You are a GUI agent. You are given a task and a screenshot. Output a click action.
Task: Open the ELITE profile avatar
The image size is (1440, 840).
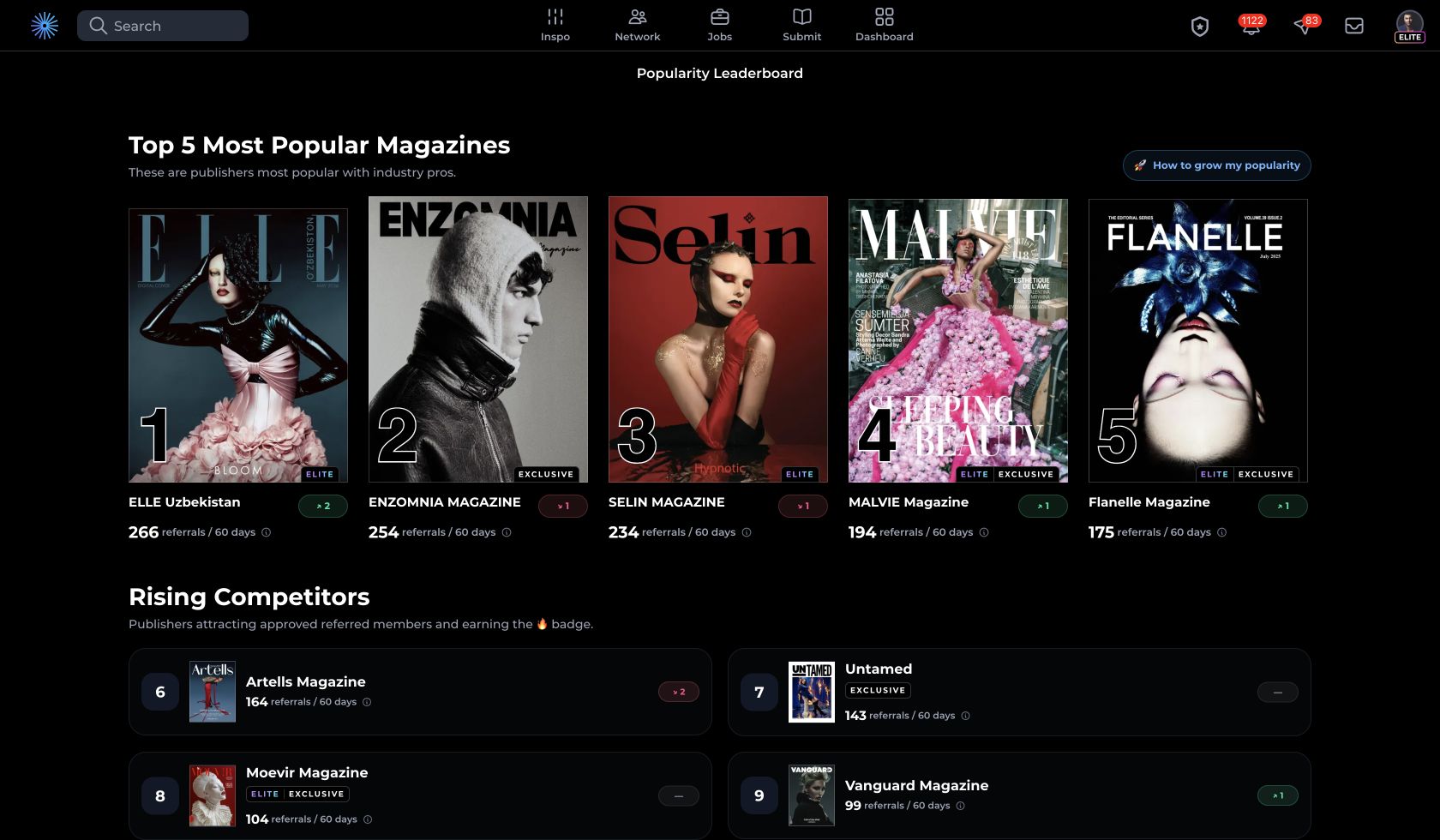coord(1410,26)
